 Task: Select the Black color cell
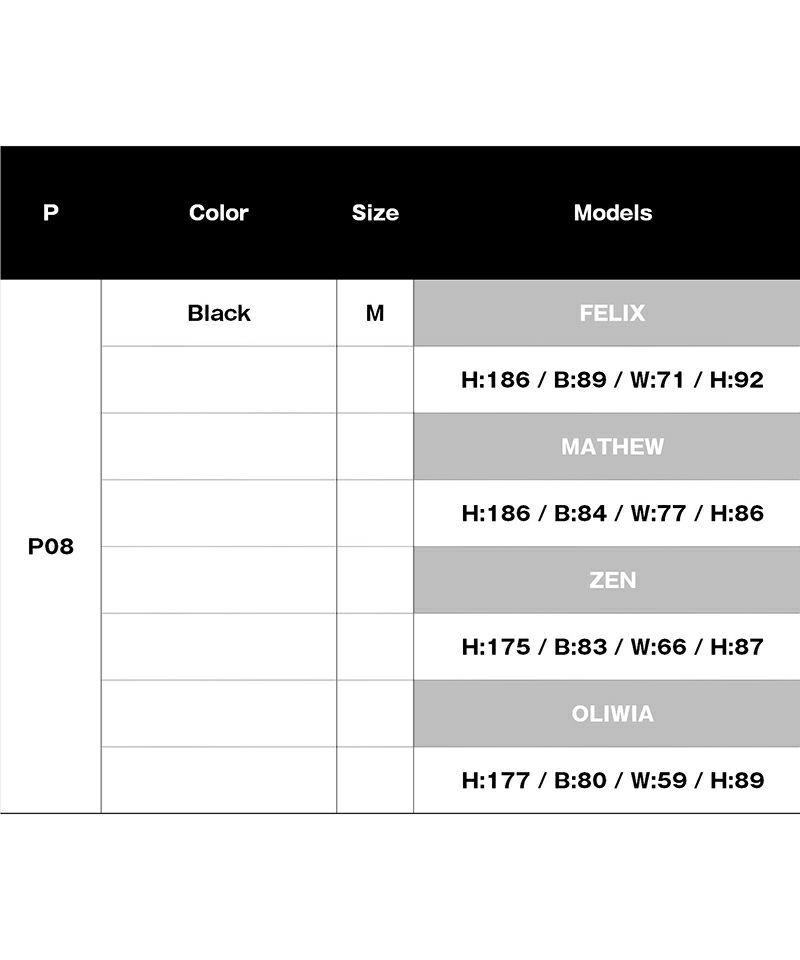[x=218, y=313]
